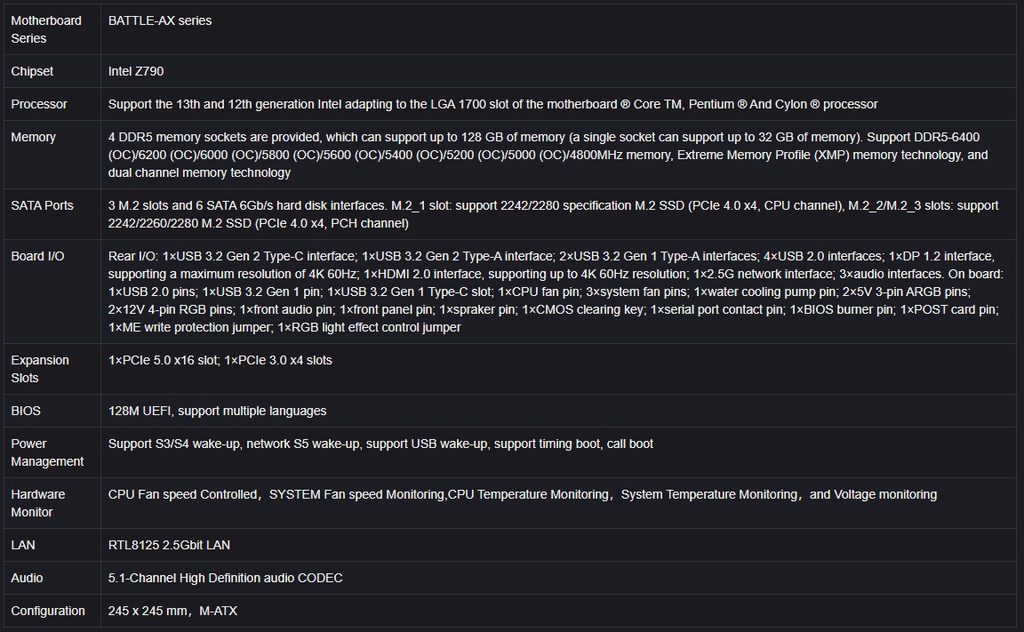Select the BATTLE-AX series value text
This screenshot has width=1024, height=632.
[x=160, y=20]
